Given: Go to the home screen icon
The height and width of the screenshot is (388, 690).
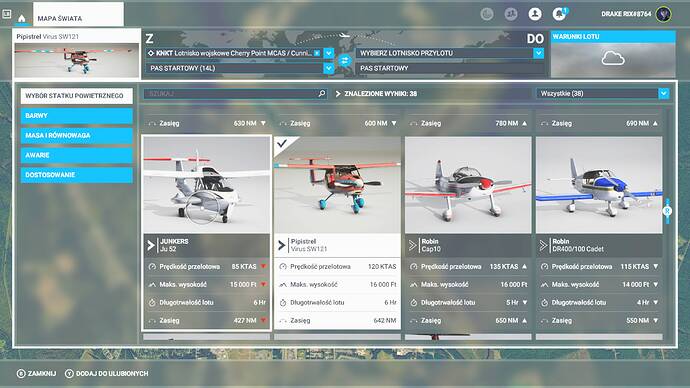Looking at the screenshot, I should click(x=21, y=18).
